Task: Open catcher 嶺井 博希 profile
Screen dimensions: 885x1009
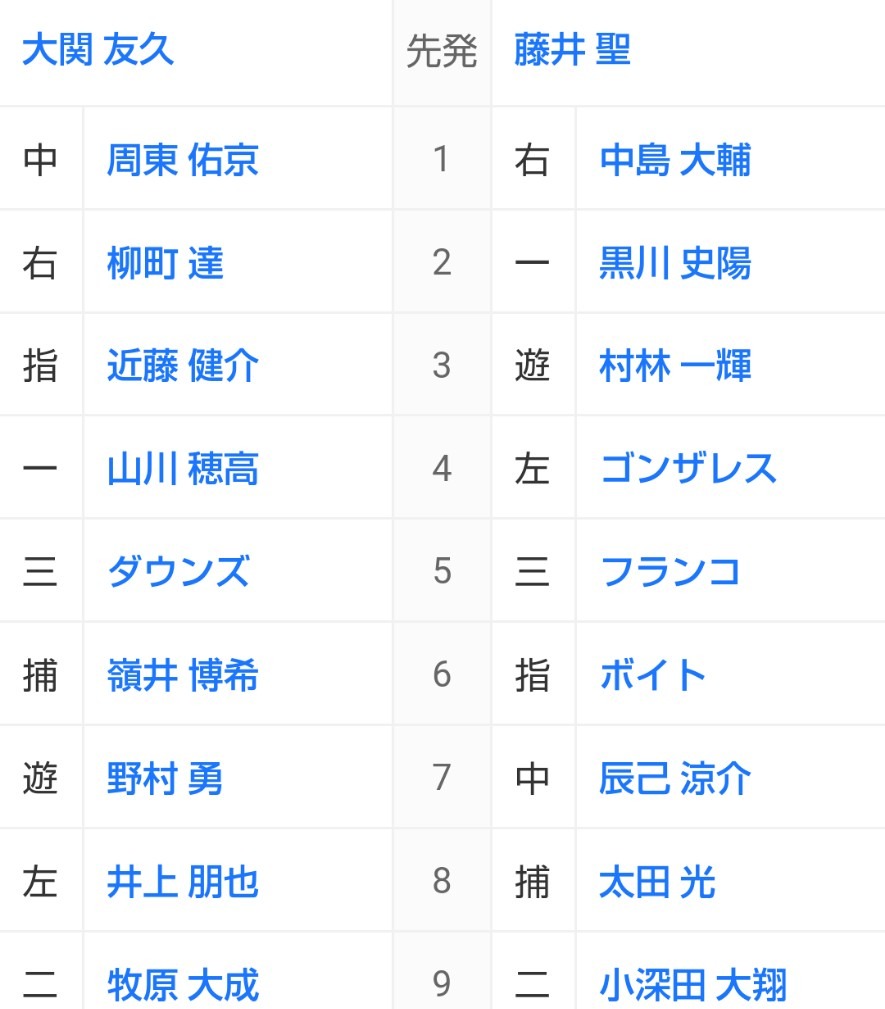Action: [x=183, y=675]
